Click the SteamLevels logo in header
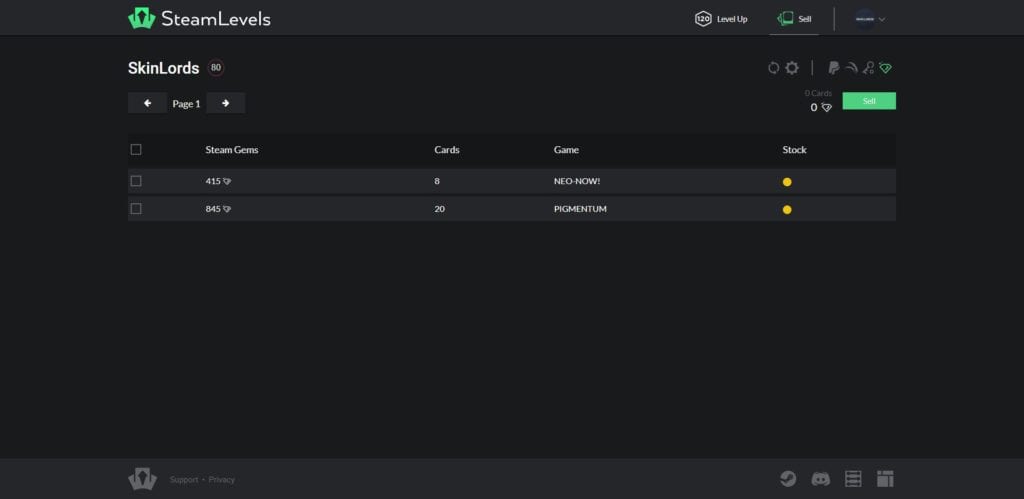1024x499 pixels. [x=199, y=18]
